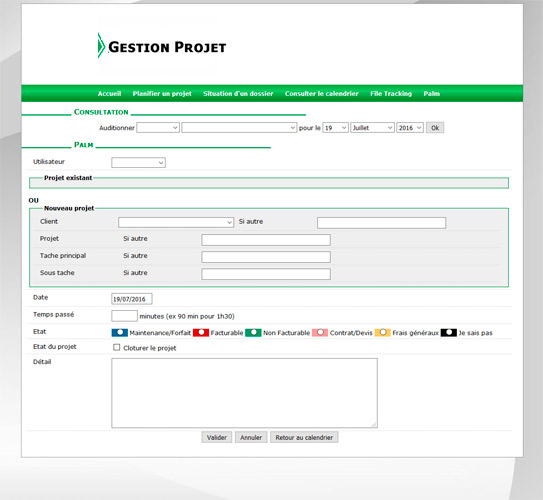Open the Juillet month dropdown
This screenshot has height=500, width=543.
coord(372,128)
